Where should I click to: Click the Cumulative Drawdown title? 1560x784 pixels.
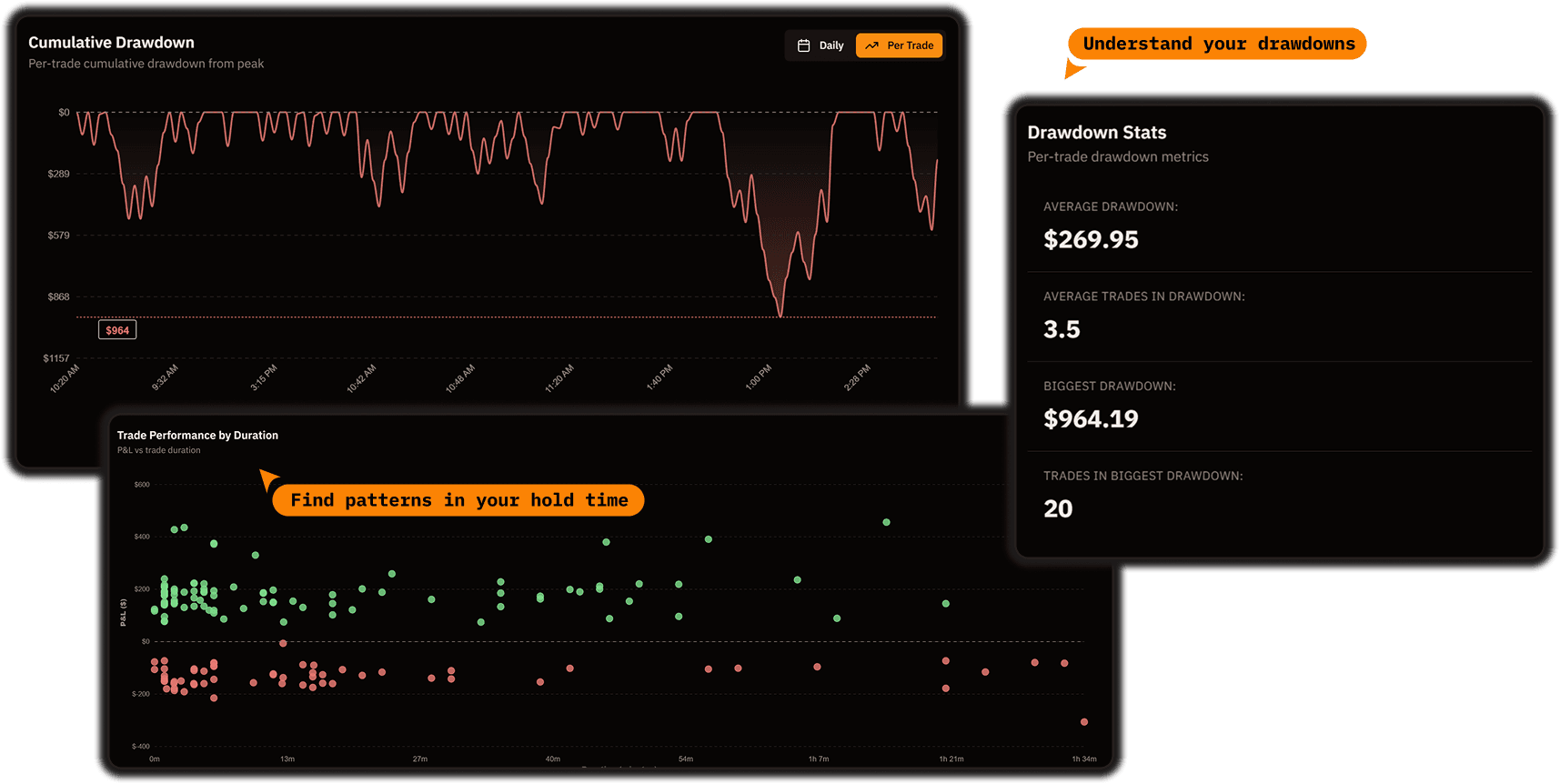click(x=111, y=43)
